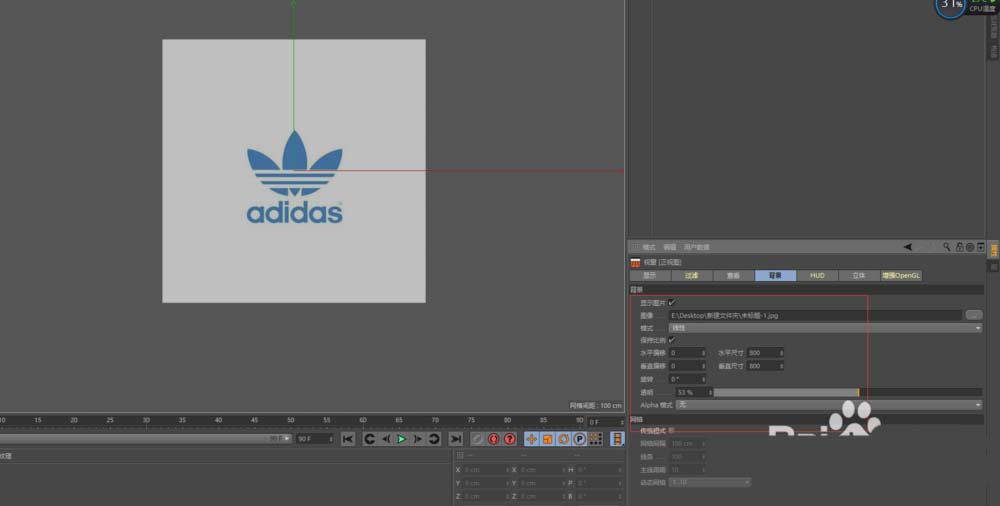This screenshot has width=1000, height=506.
Task: Open the 动态网格 dropdown
Action: pos(710,482)
